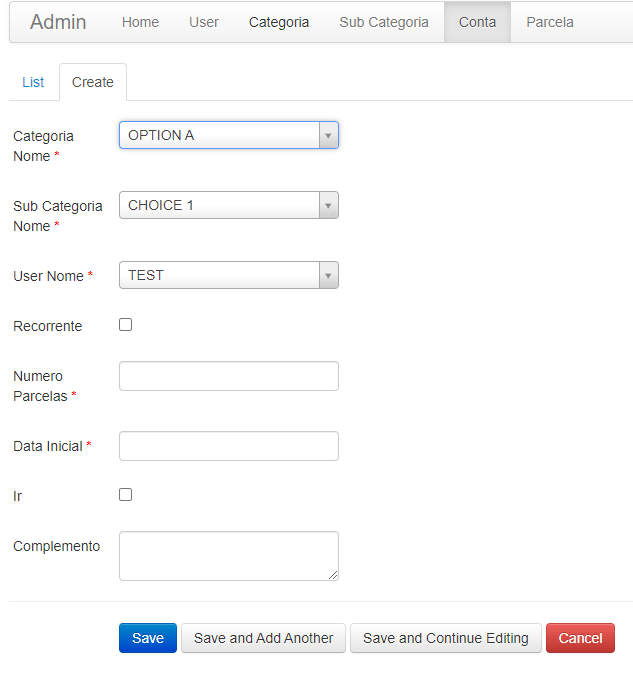Click the Recorrente label text
The height and width of the screenshot is (673, 633).
tap(48, 326)
